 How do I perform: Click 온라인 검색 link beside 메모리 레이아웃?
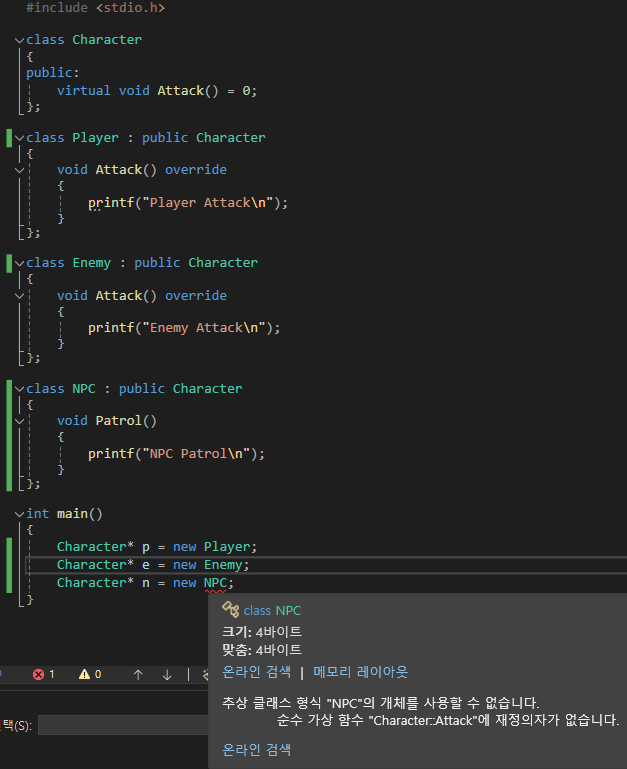[256, 672]
